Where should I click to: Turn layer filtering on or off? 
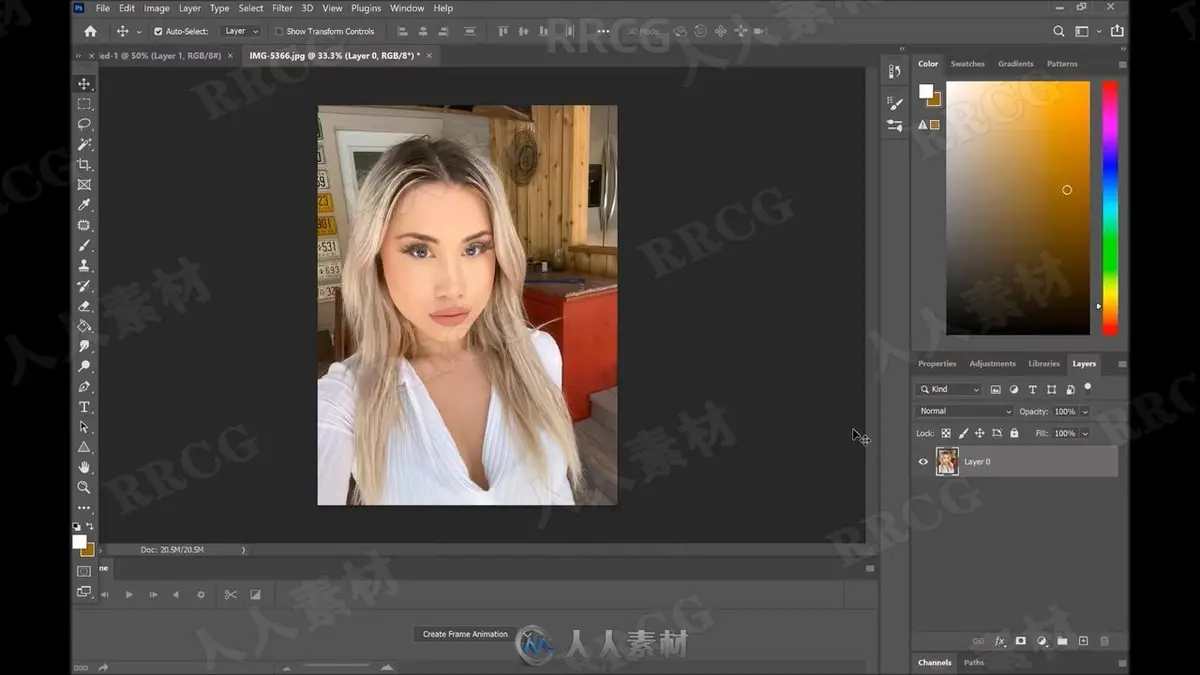[1088, 387]
